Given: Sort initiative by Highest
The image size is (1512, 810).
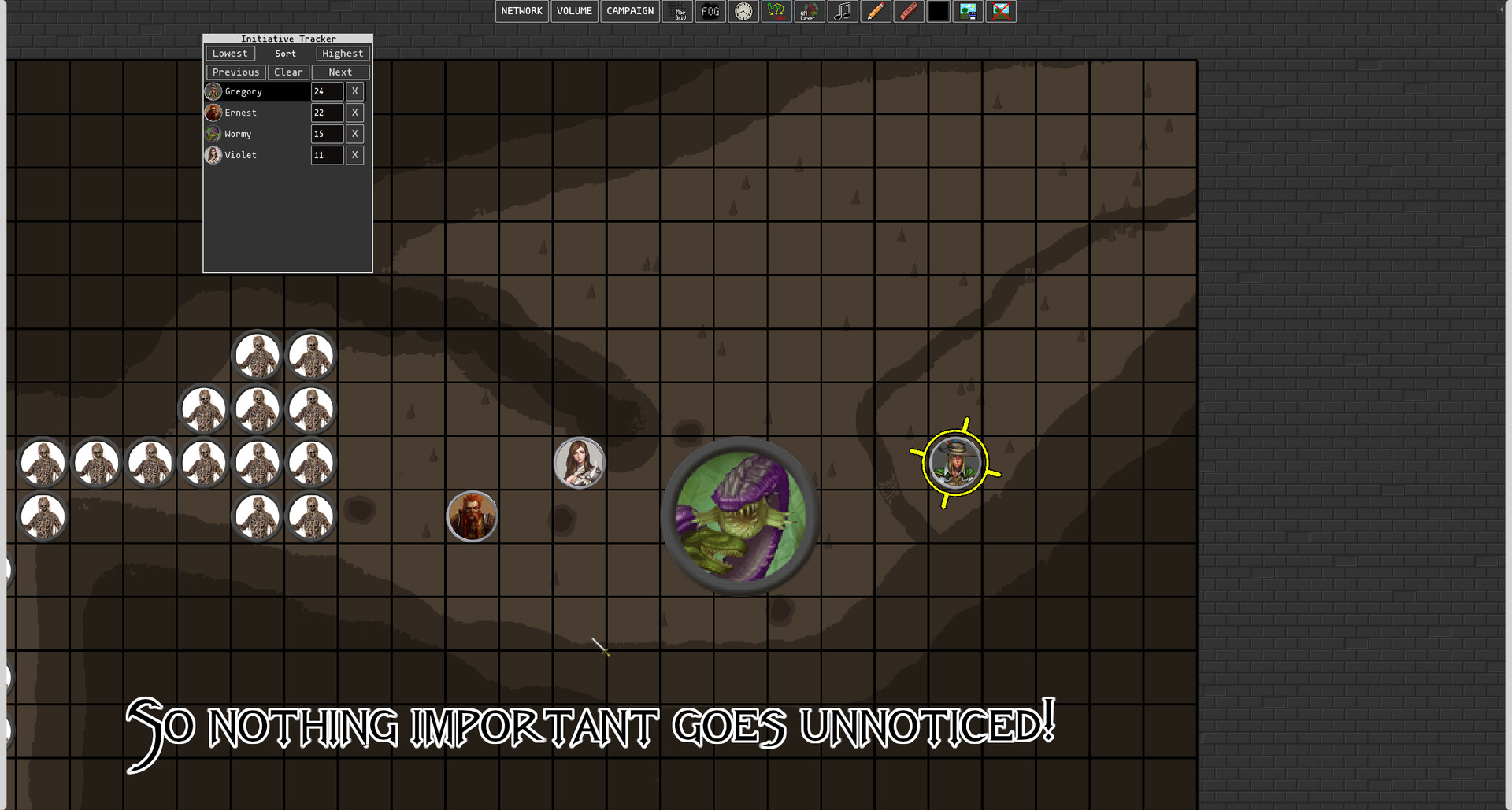Looking at the screenshot, I should 343,54.
